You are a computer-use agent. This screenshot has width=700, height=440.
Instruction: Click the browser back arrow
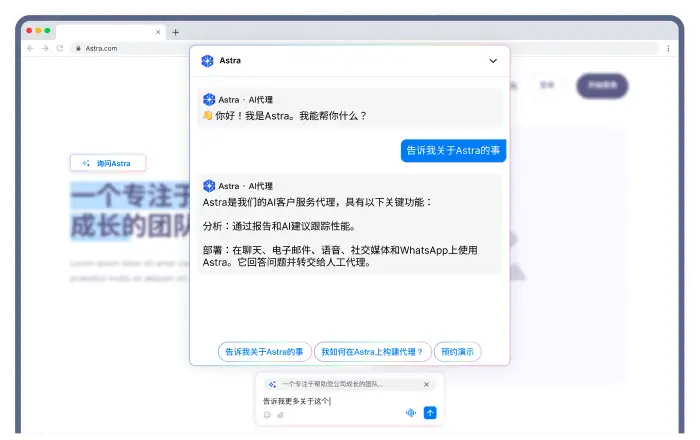(30, 48)
